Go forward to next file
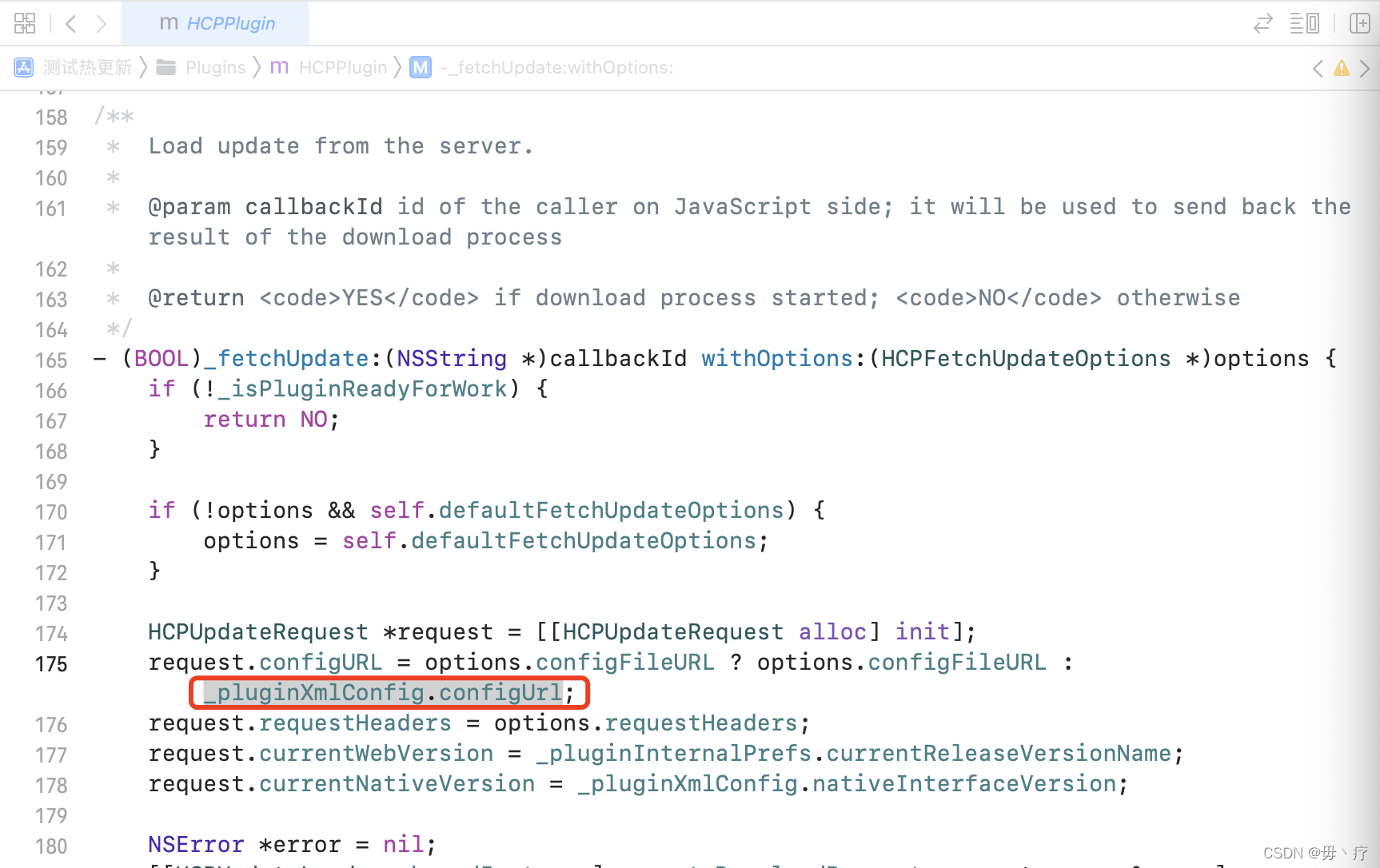Image resolution: width=1380 pixels, height=868 pixels. click(101, 23)
